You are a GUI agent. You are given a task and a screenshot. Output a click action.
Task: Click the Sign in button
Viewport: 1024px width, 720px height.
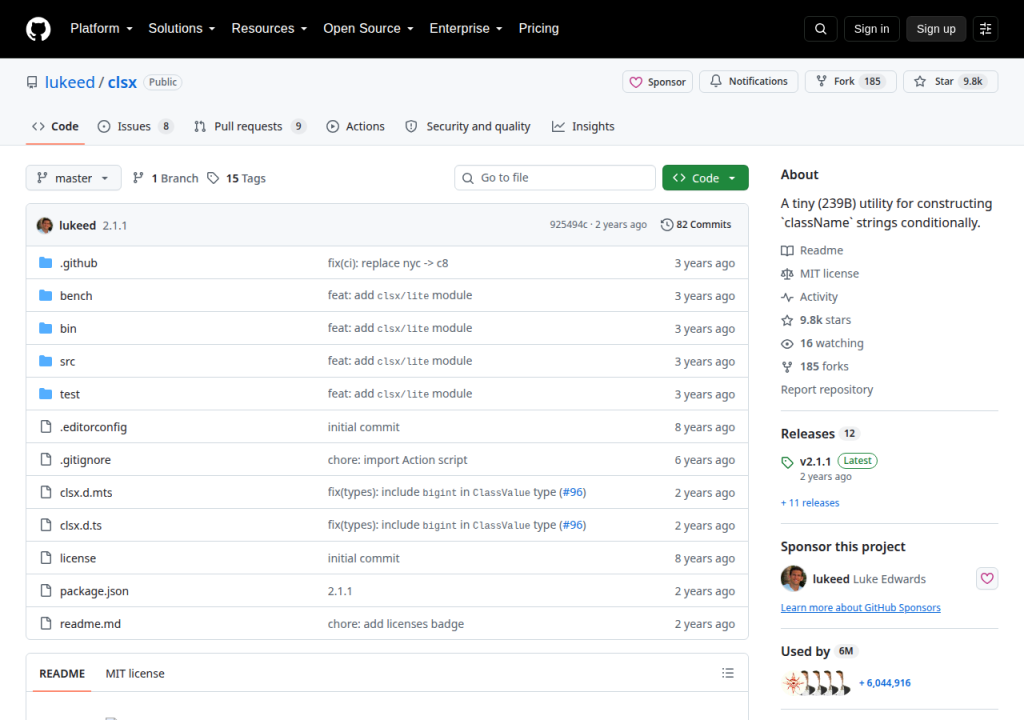[x=871, y=29]
